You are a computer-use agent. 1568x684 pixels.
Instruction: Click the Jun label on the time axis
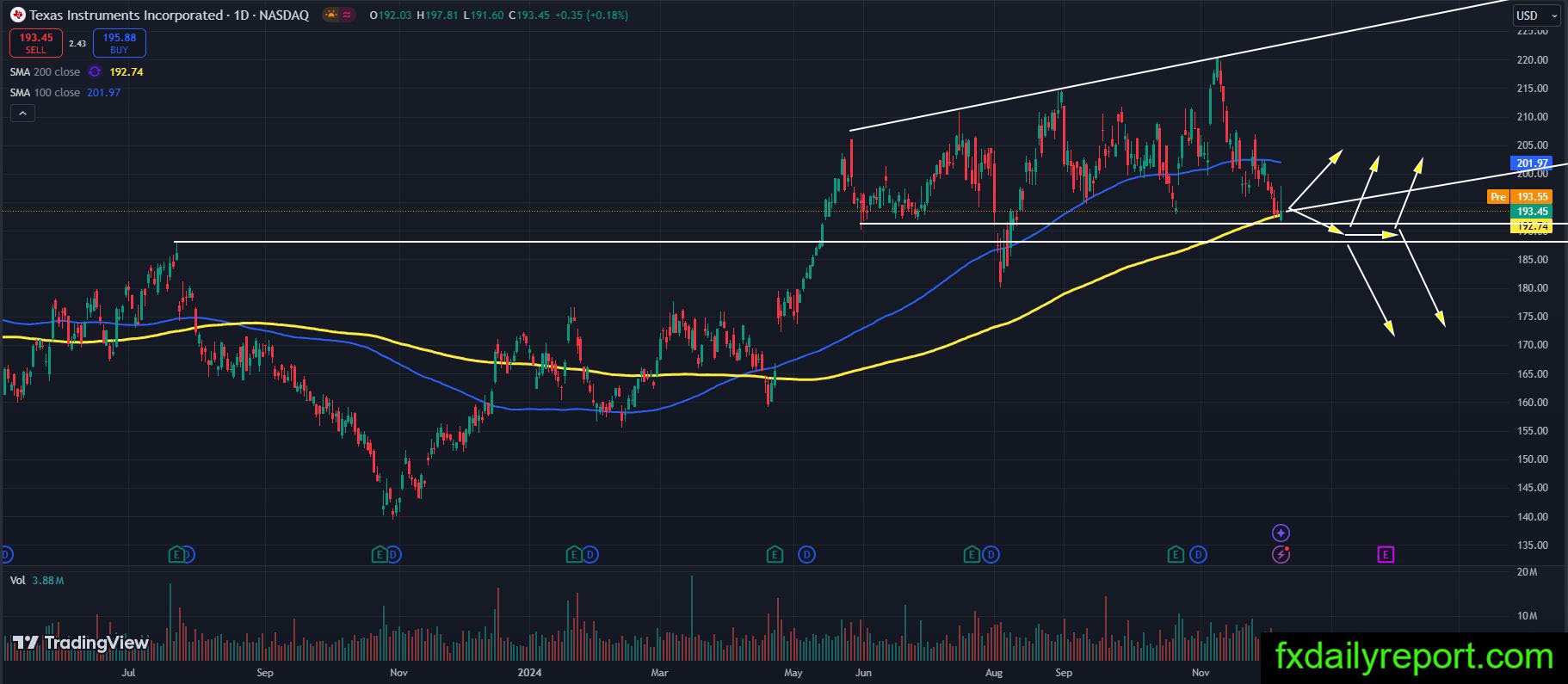[862, 673]
